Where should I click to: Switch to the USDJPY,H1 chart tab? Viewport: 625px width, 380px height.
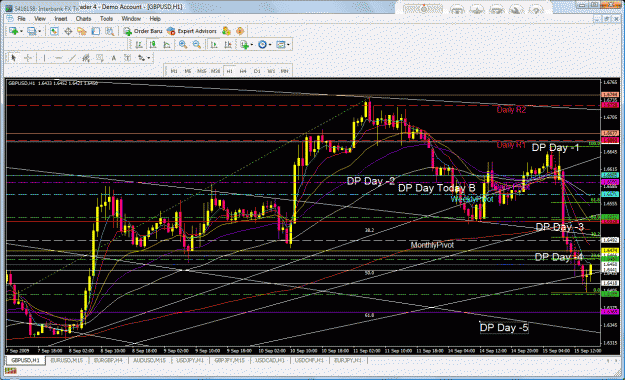(190, 360)
